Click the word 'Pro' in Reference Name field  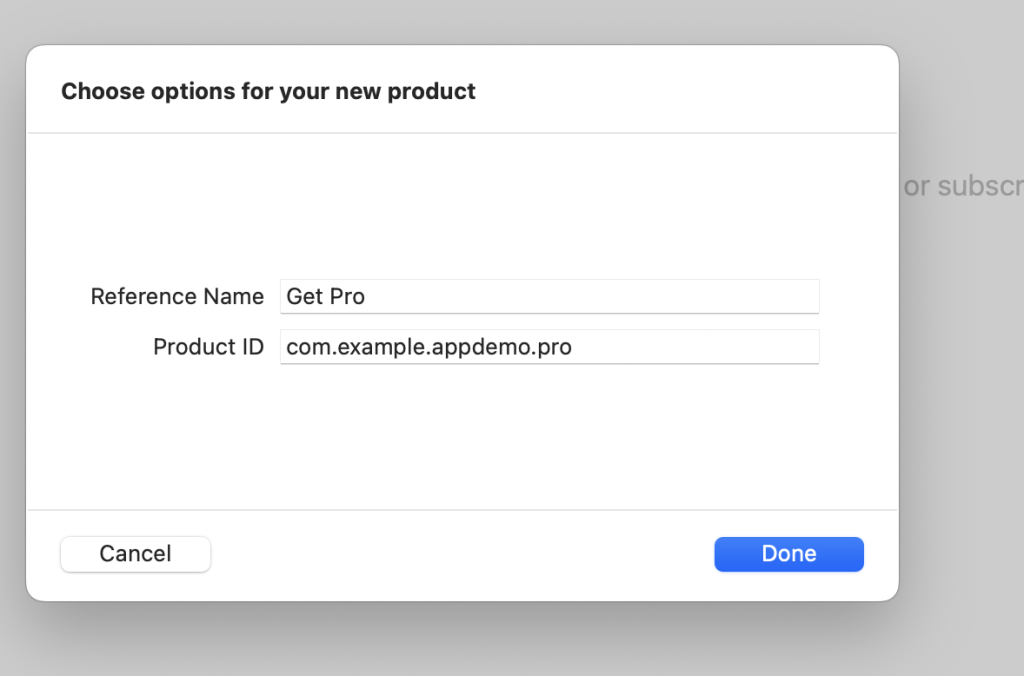click(346, 297)
